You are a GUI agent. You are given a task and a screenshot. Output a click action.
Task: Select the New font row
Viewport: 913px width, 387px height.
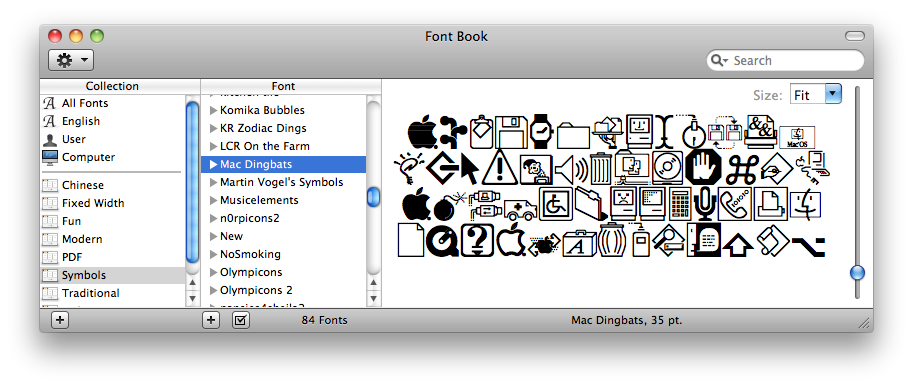click(284, 236)
